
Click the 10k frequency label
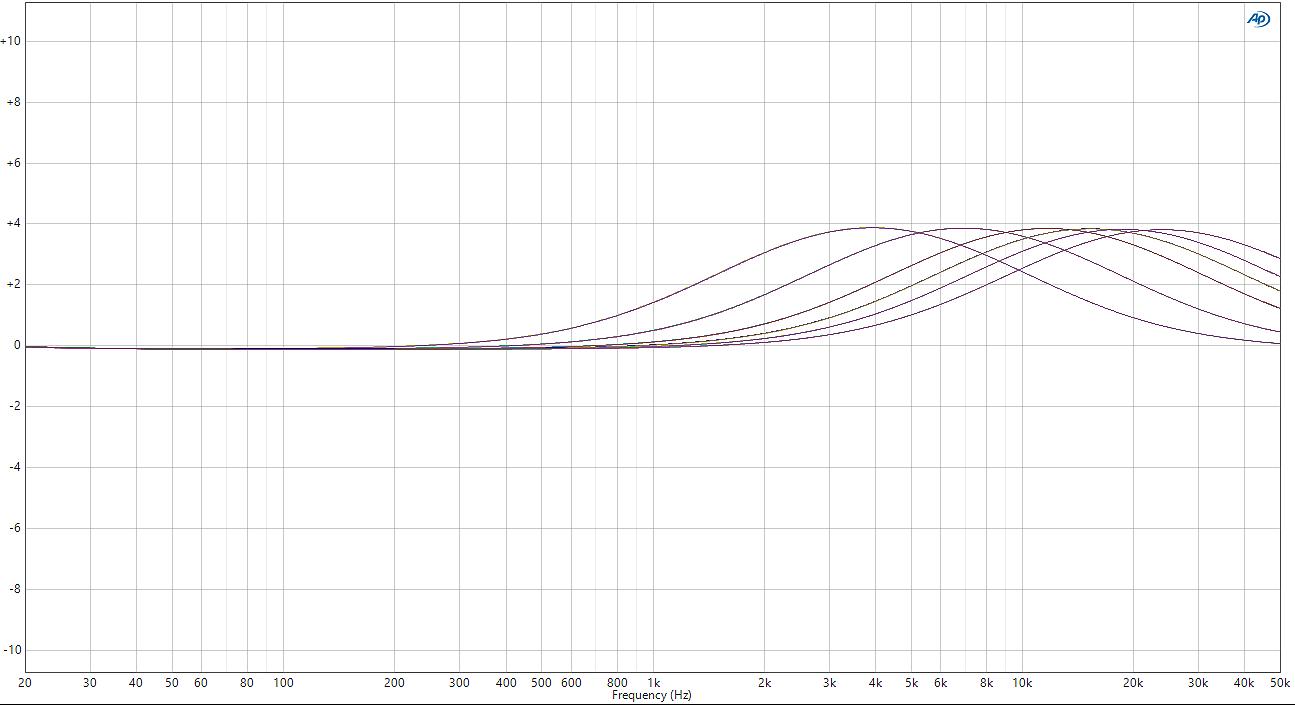pyautogui.click(x=1022, y=683)
